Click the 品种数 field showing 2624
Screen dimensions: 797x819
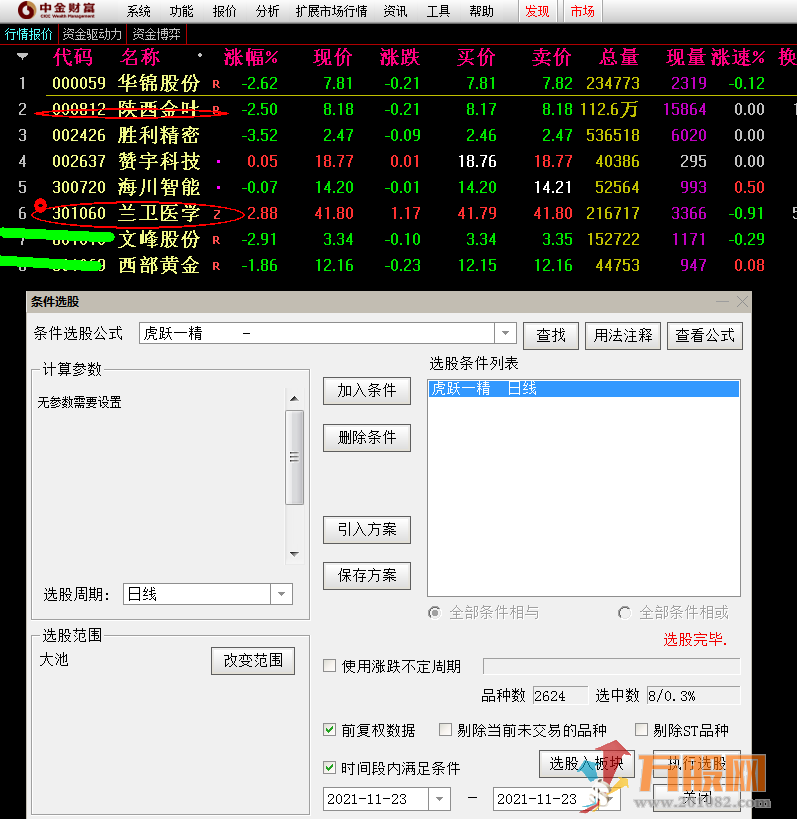coord(560,696)
